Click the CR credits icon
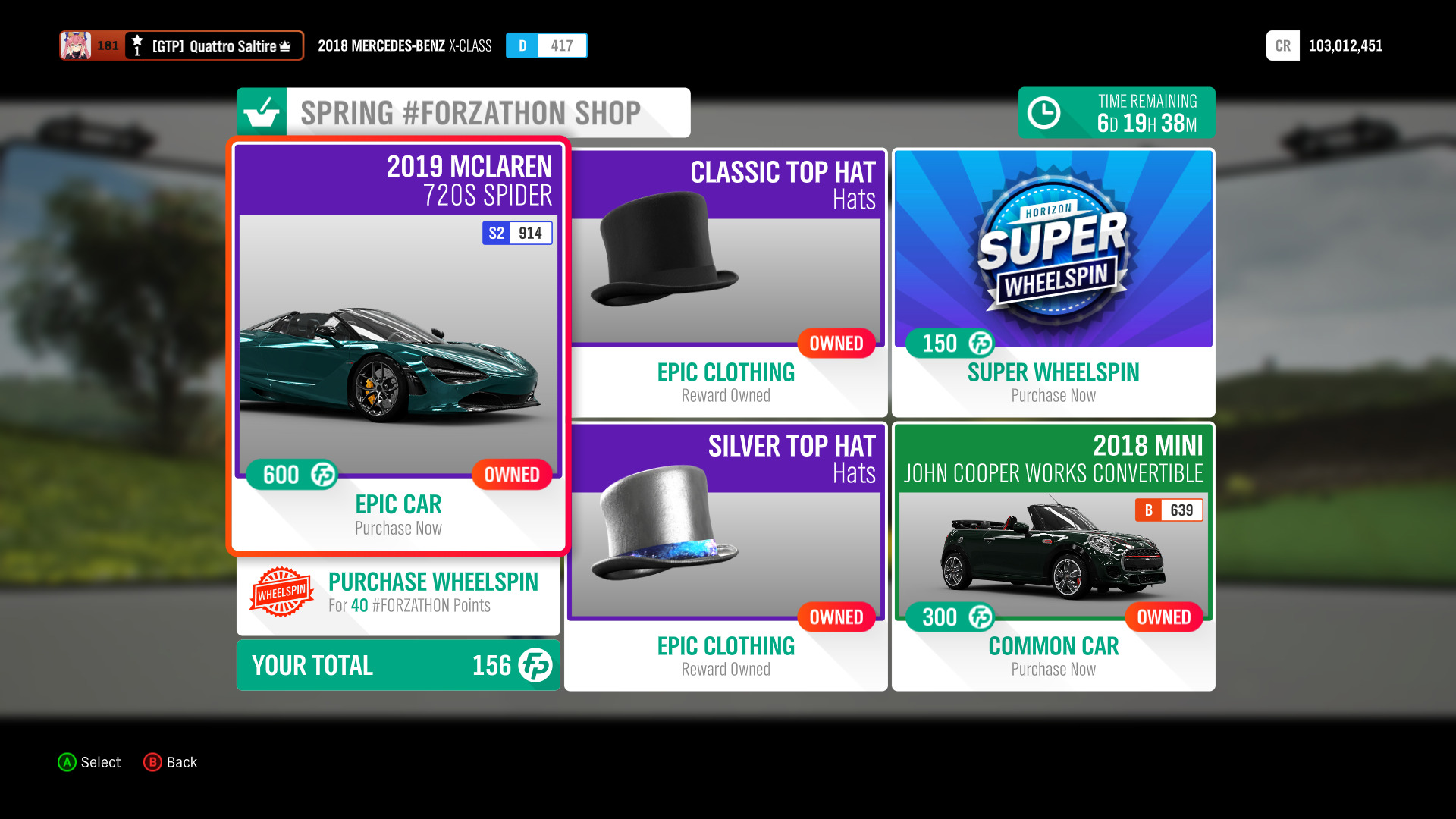 pyautogui.click(x=1283, y=45)
